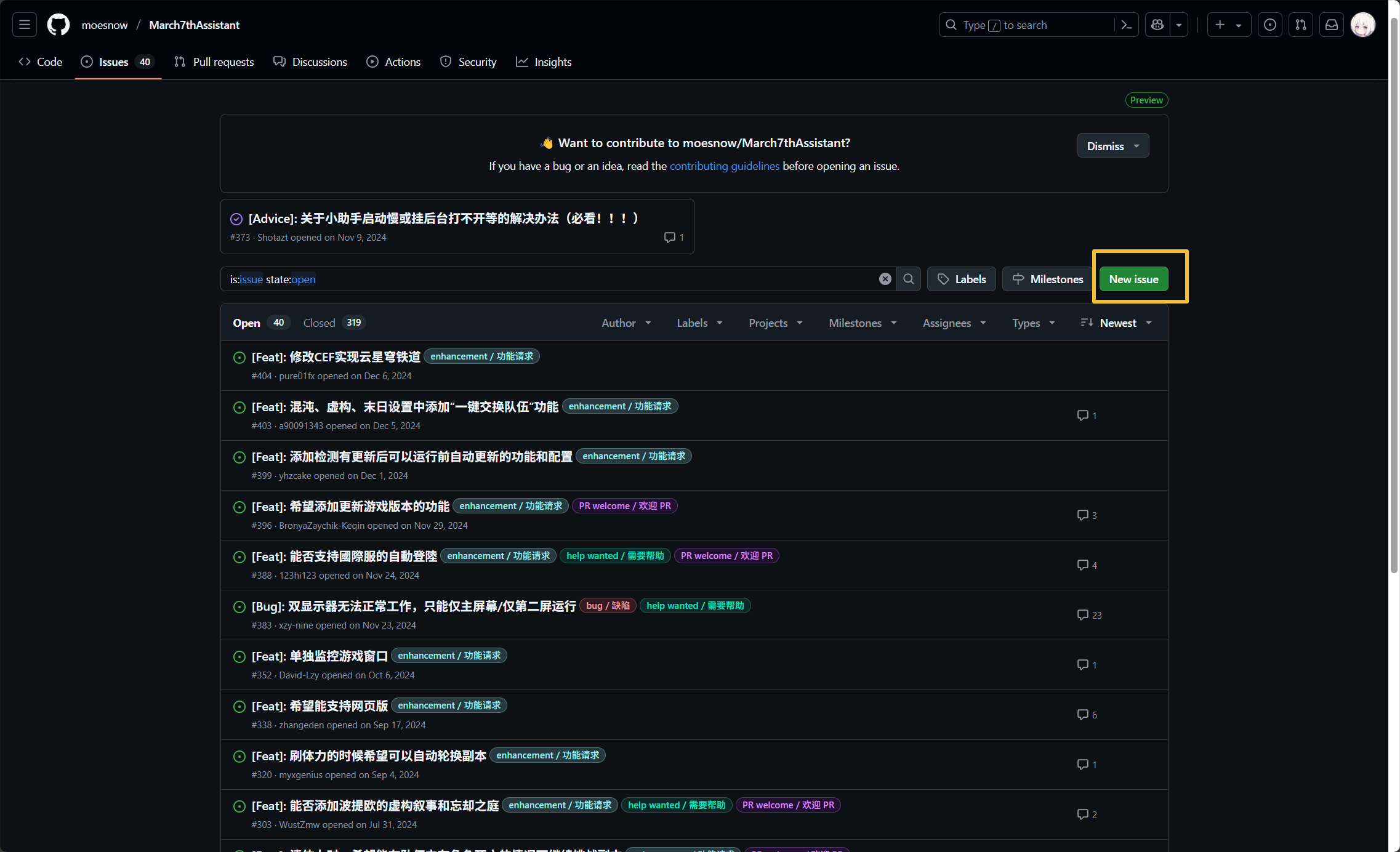Viewport: 1400px width, 852px height.
Task: Open your profile avatar menu
Action: (x=1362, y=25)
